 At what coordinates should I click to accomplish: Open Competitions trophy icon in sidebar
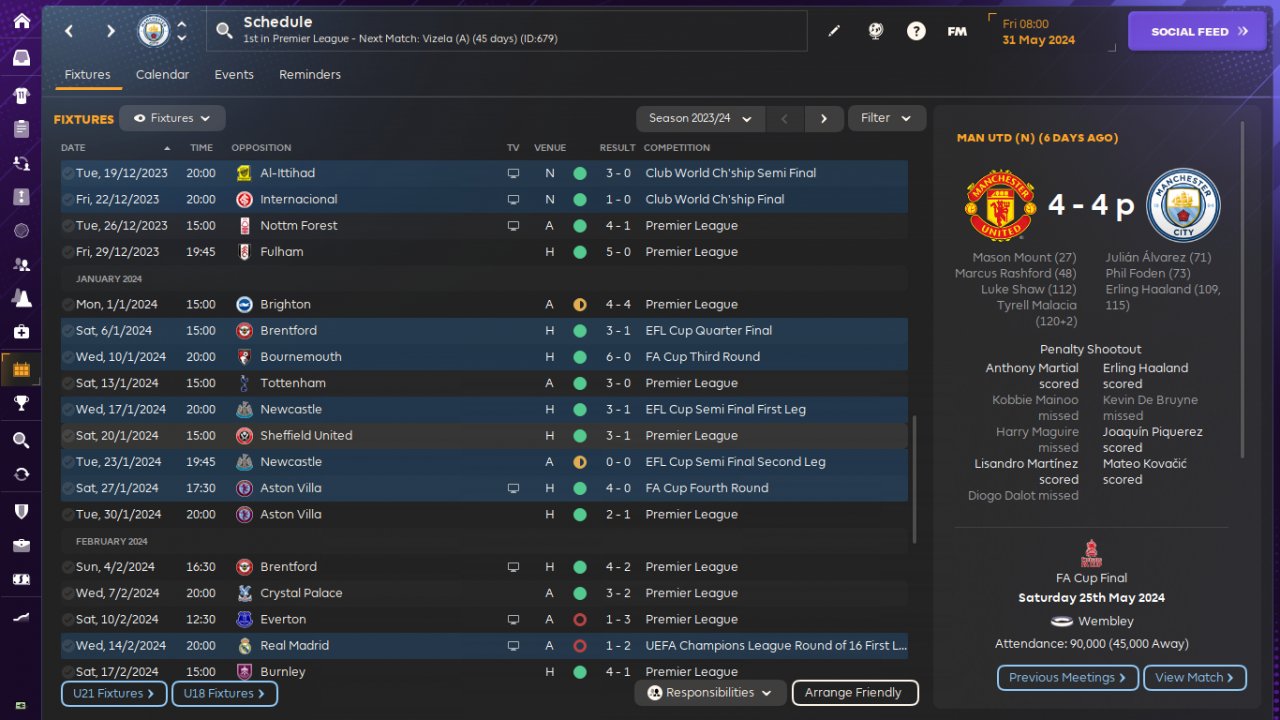tap(21, 403)
